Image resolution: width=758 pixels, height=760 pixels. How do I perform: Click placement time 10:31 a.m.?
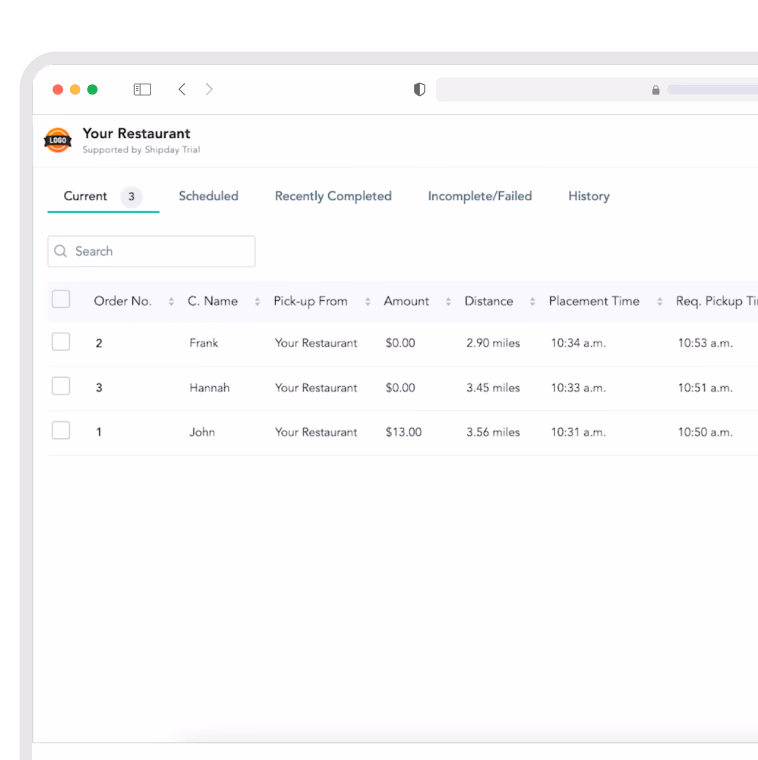578,432
